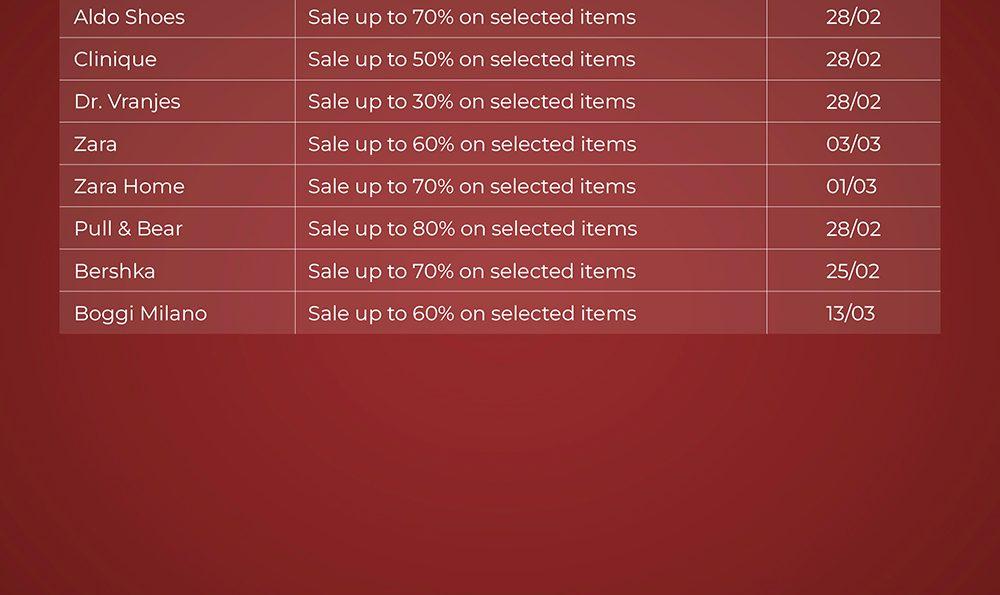Click the 25/02 date for Bershka
This screenshot has height=595, width=1000.
853,271
